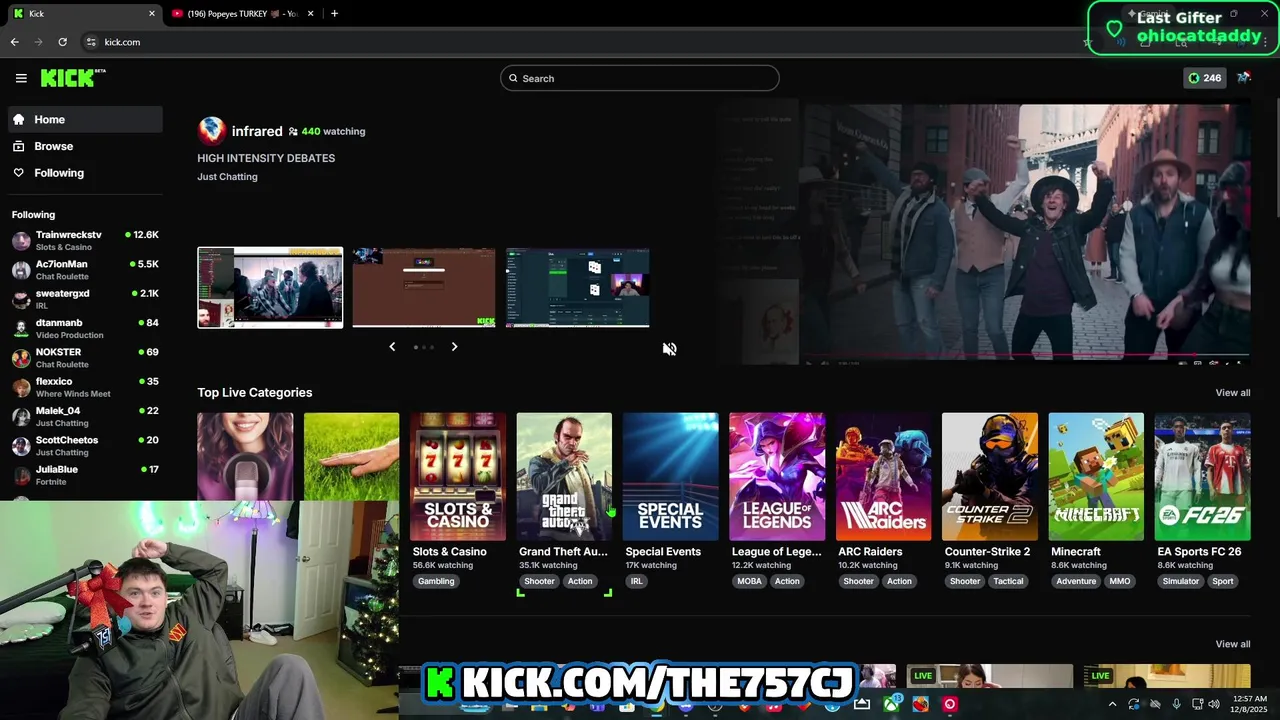Click the Following heart icon in the sidebar

[19, 173]
